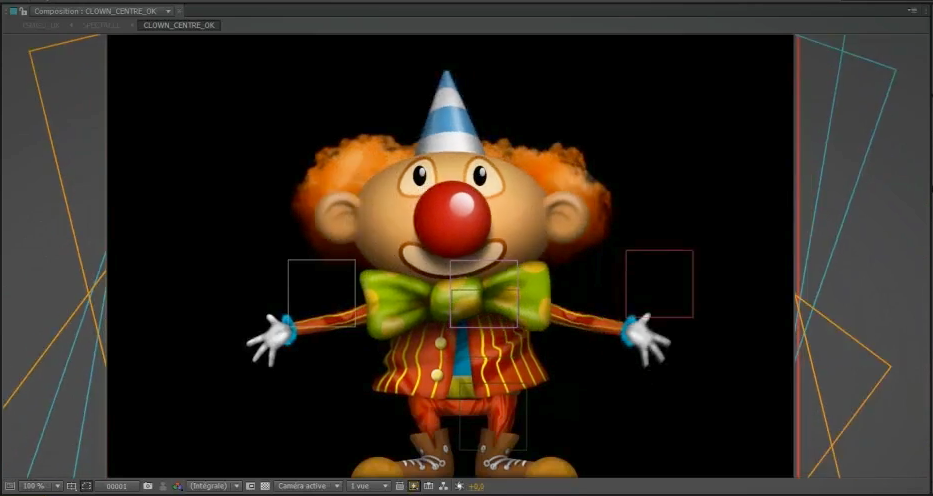The image size is (933, 496).
Task: Open the composition flowchart icon
Action: [443, 486]
